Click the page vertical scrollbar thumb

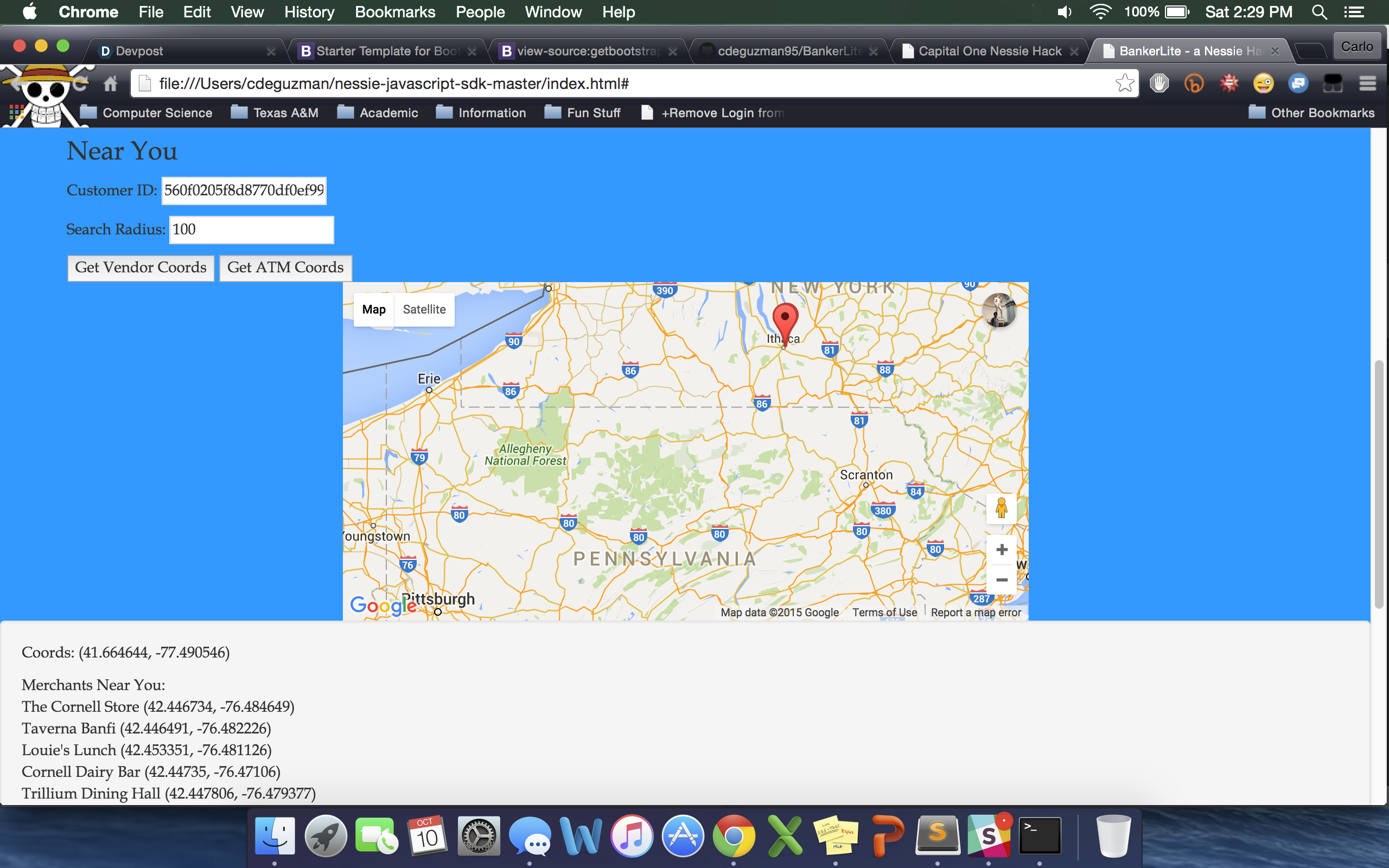(x=1379, y=483)
